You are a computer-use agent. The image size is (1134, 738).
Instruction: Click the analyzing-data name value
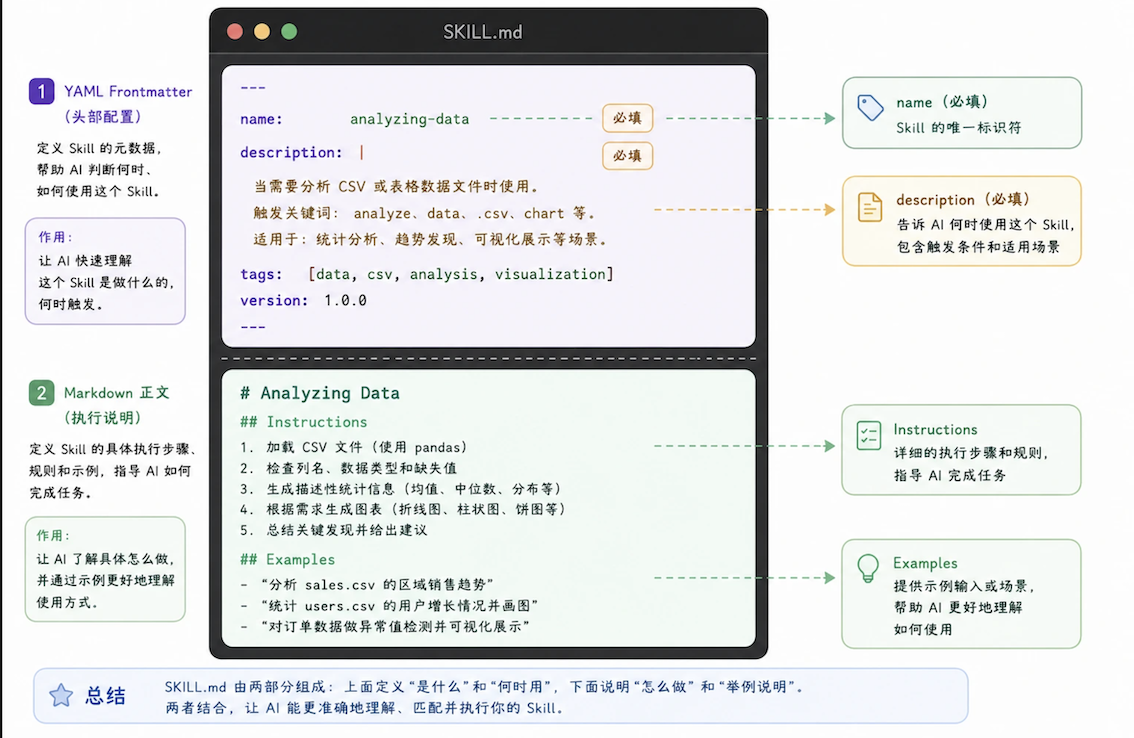click(x=409, y=119)
